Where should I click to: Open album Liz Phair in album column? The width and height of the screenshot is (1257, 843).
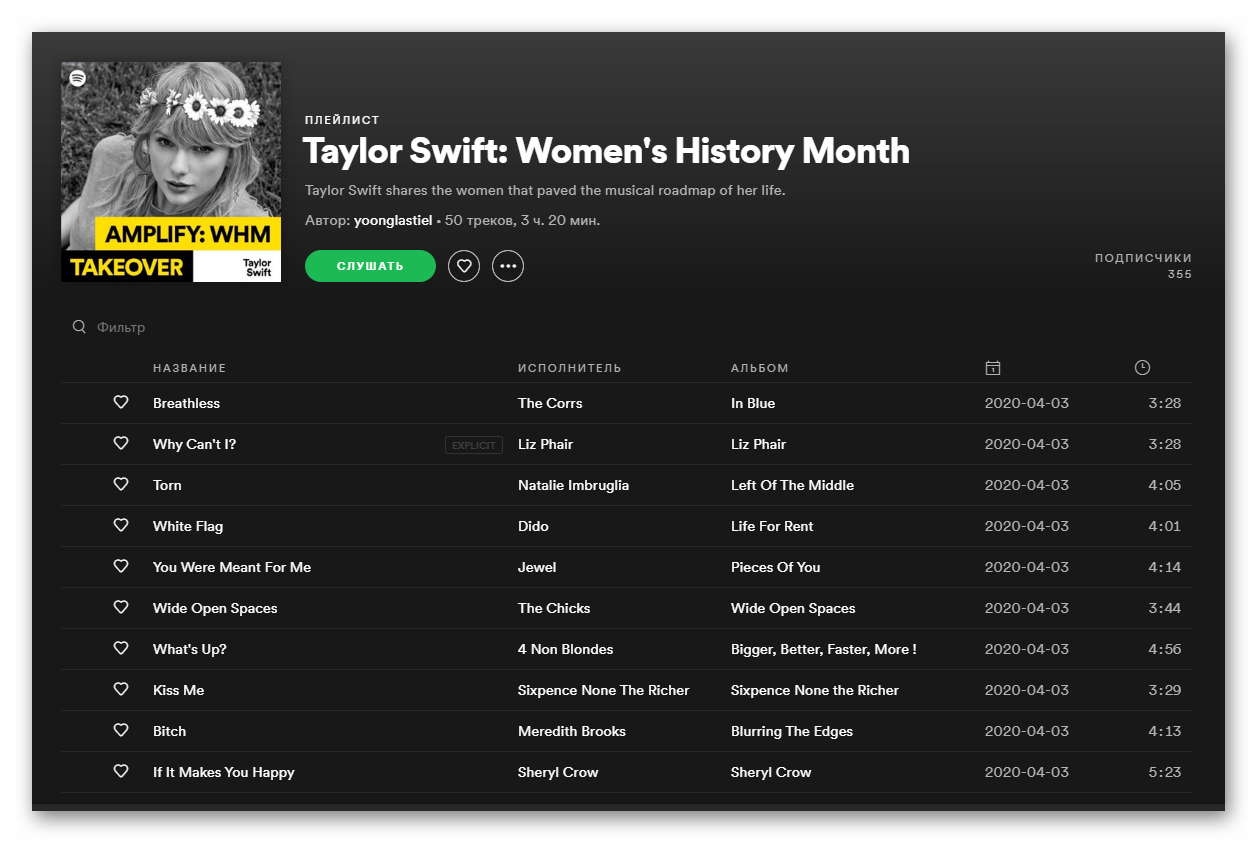click(758, 444)
